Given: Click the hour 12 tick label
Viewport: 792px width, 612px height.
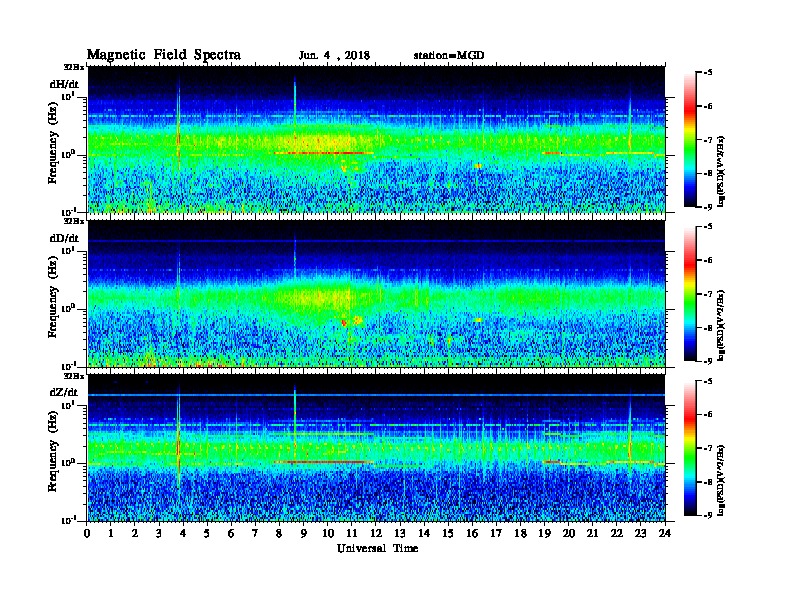Looking at the screenshot, I should (x=376, y=533).
